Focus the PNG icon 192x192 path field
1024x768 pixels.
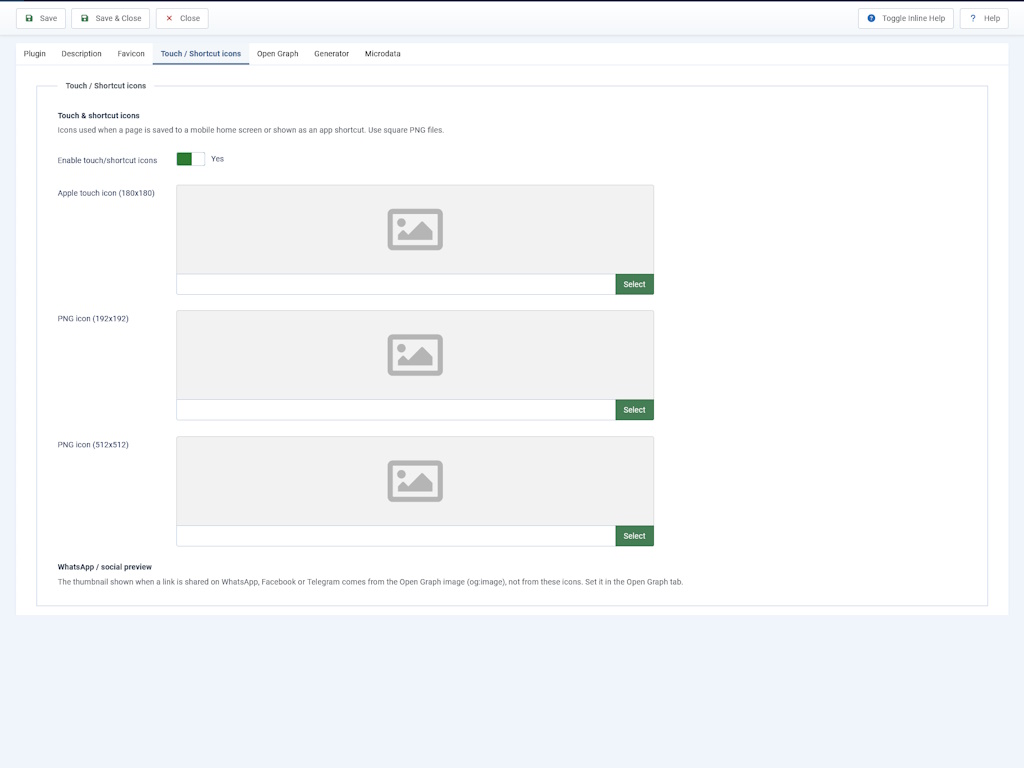(396, 409)
